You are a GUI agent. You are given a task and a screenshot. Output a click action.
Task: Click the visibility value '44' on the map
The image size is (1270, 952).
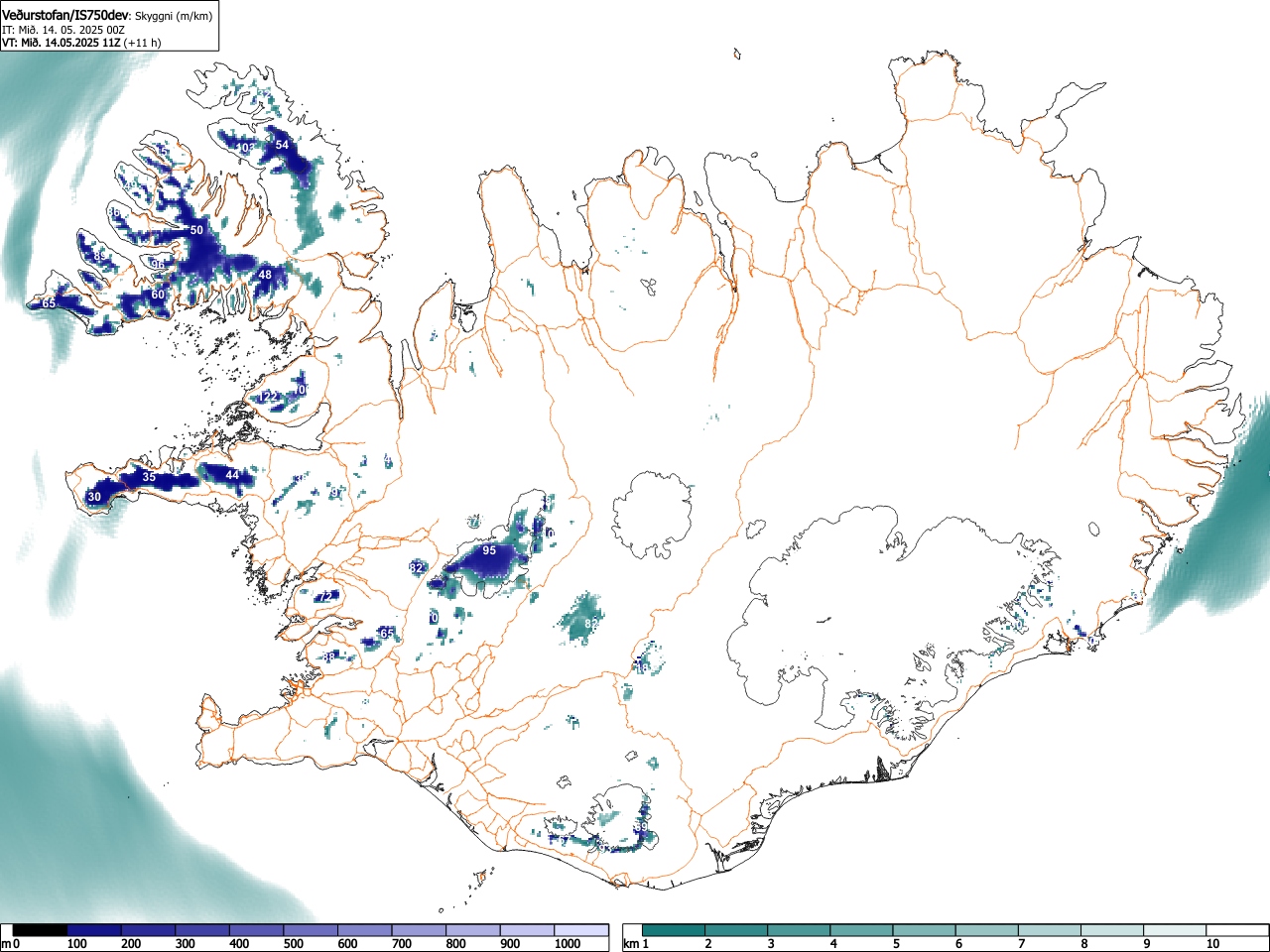pos(232,475)
